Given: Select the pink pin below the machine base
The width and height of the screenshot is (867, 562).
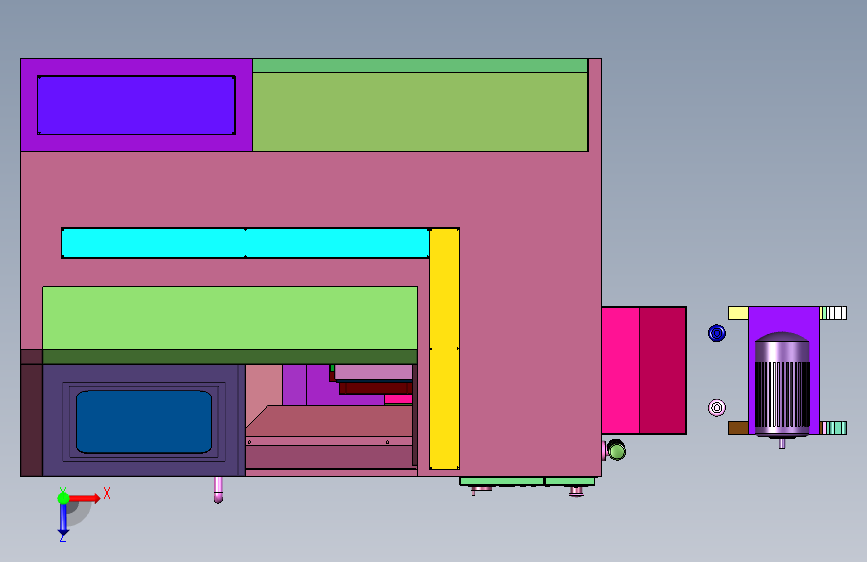Looking at the screenshot, I should point(218,490).
